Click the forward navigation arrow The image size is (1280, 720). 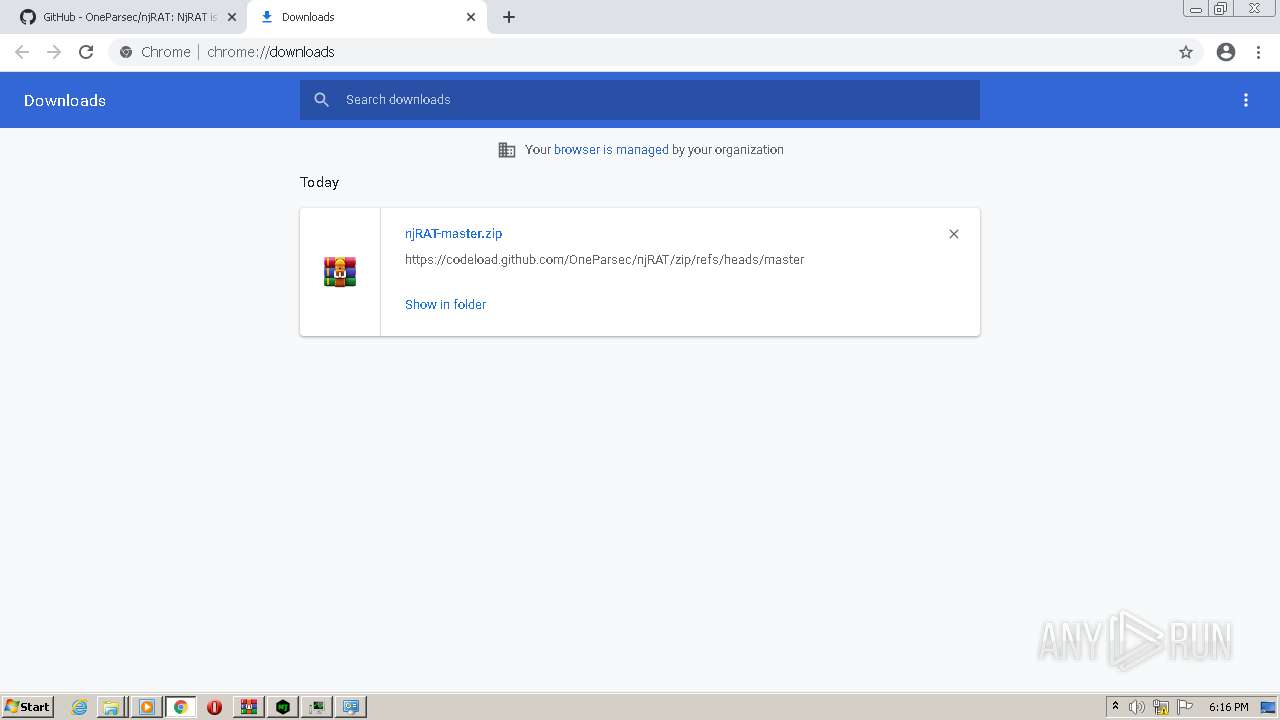click(x=54, y=52)
